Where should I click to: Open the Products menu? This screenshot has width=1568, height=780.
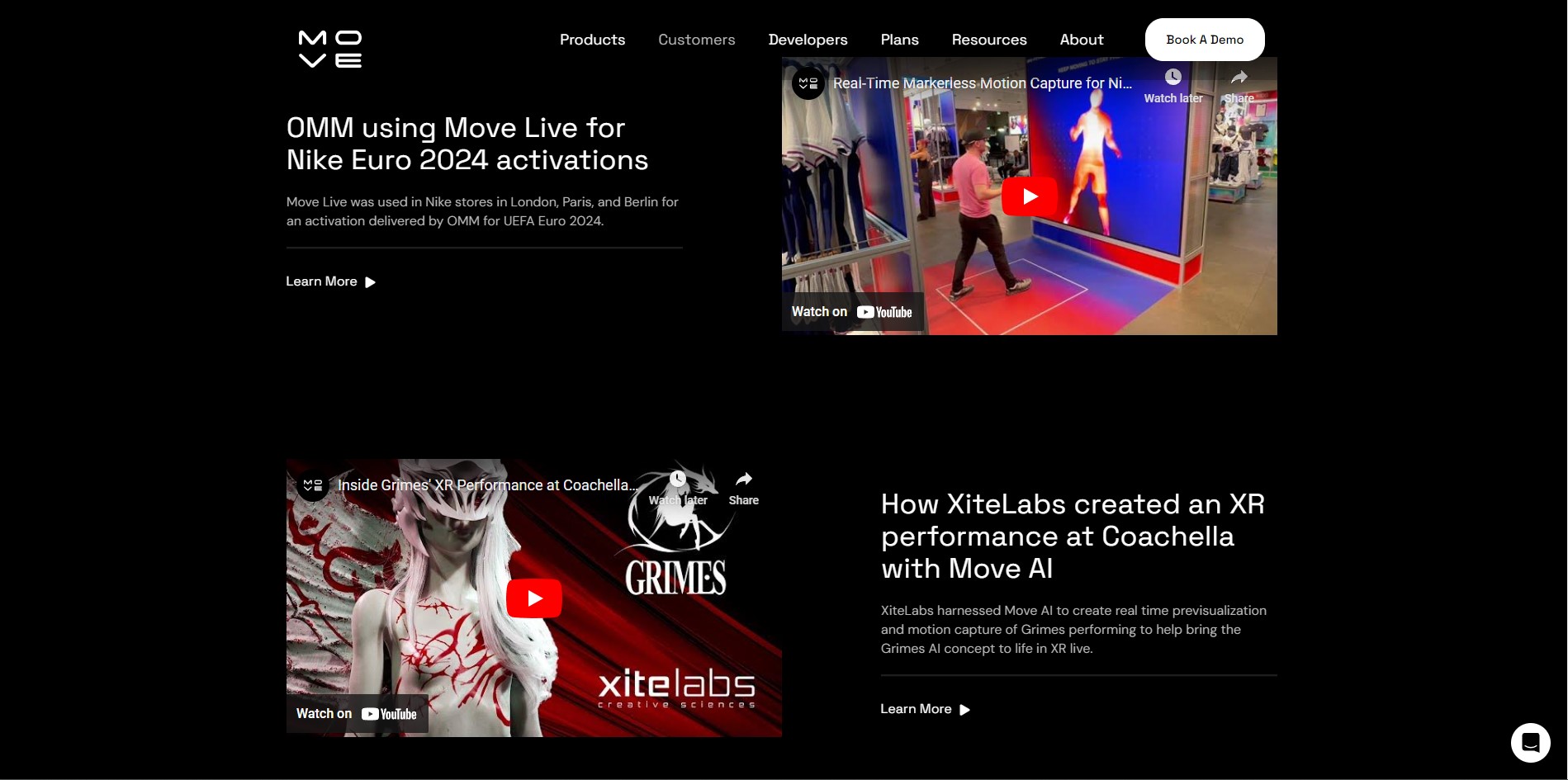[x=592, y=40]
